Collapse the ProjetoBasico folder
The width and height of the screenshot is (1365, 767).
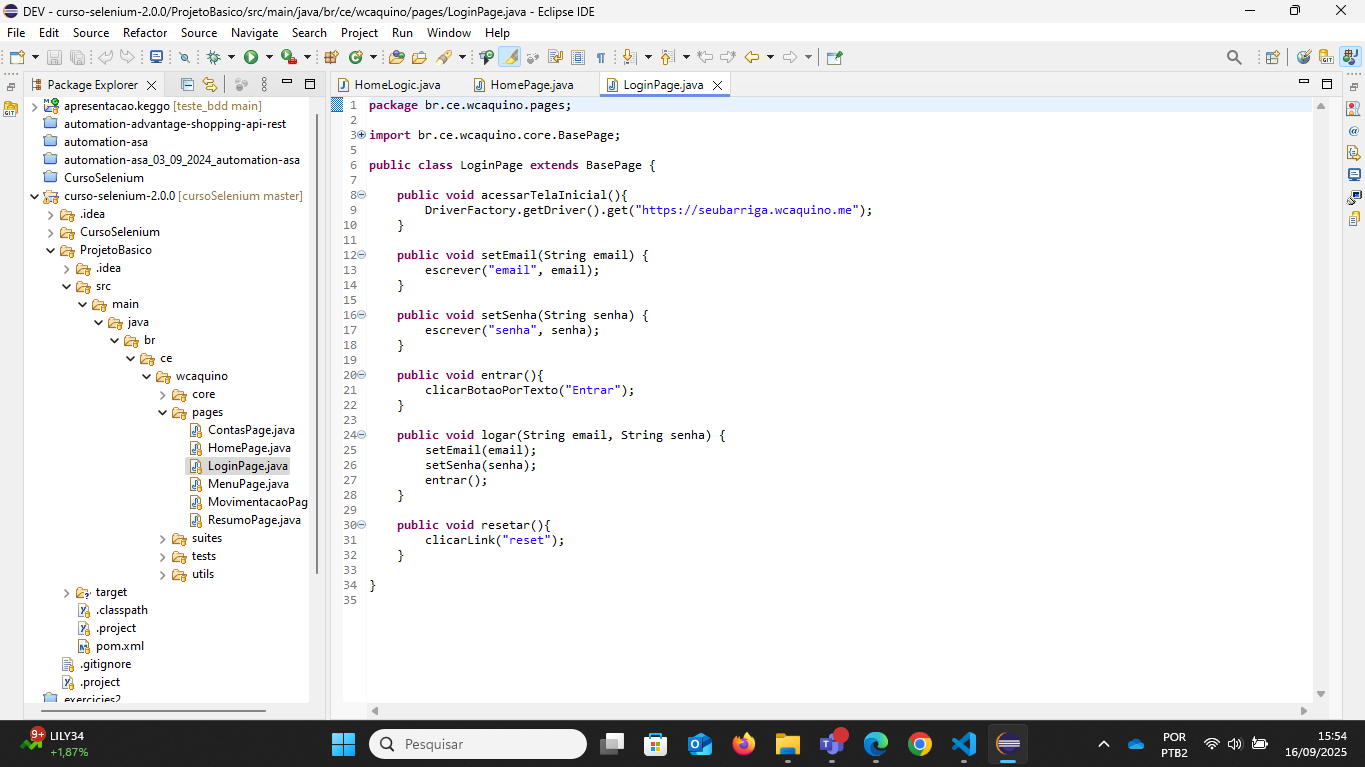pos(50,250)
